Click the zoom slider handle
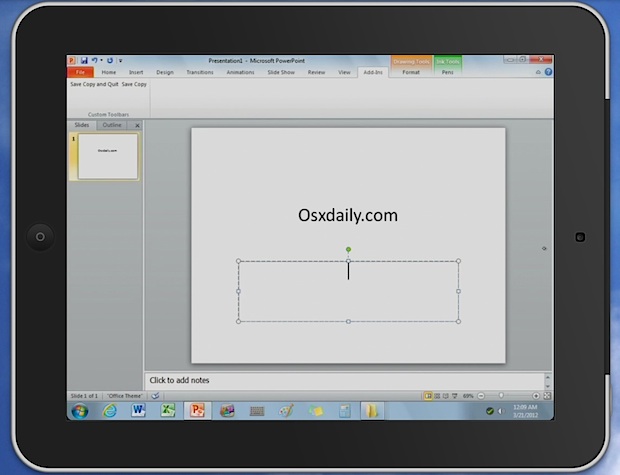Screen dimensions: 620x475 coord(501,396)
